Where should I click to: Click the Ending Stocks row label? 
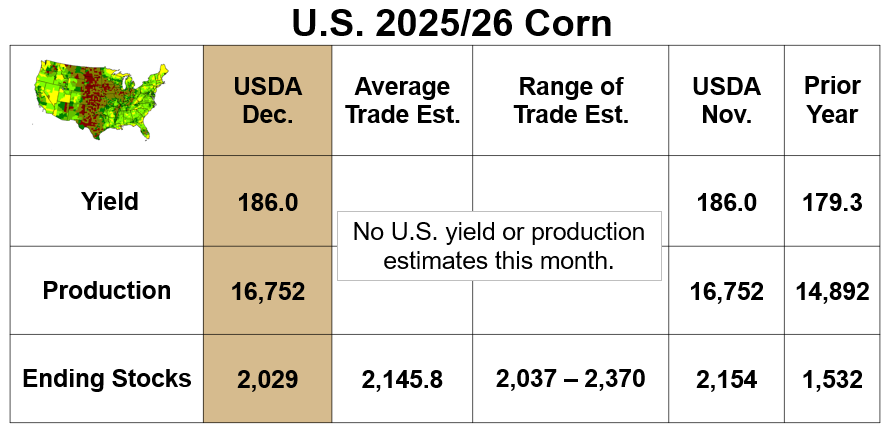click(107, 379)
